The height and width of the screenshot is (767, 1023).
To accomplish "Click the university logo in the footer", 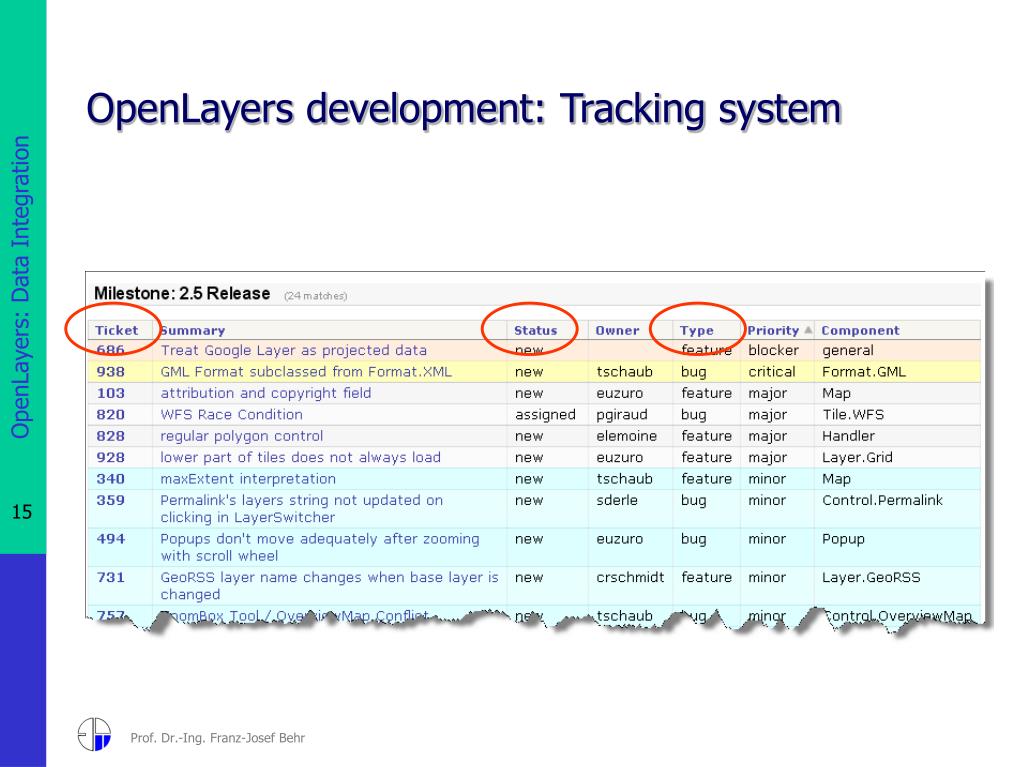I will (95, 734).
